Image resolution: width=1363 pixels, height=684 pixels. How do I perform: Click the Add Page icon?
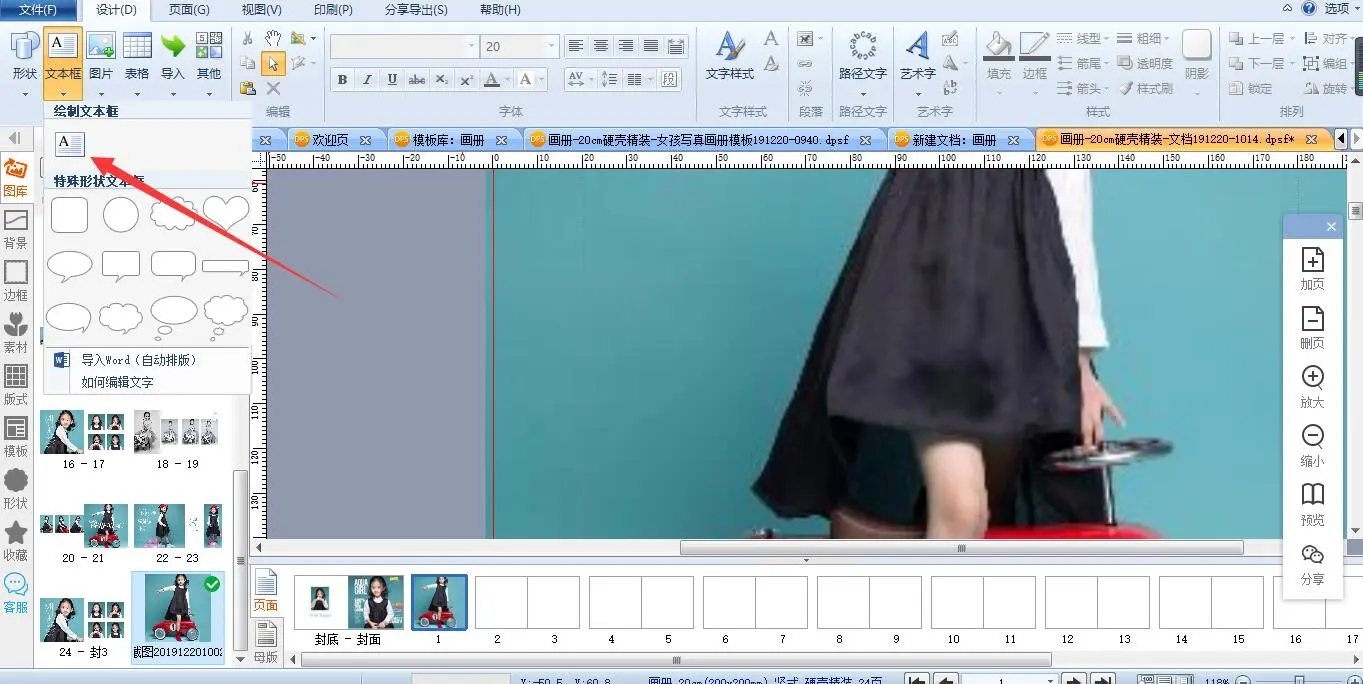(x=1312, y=260)
